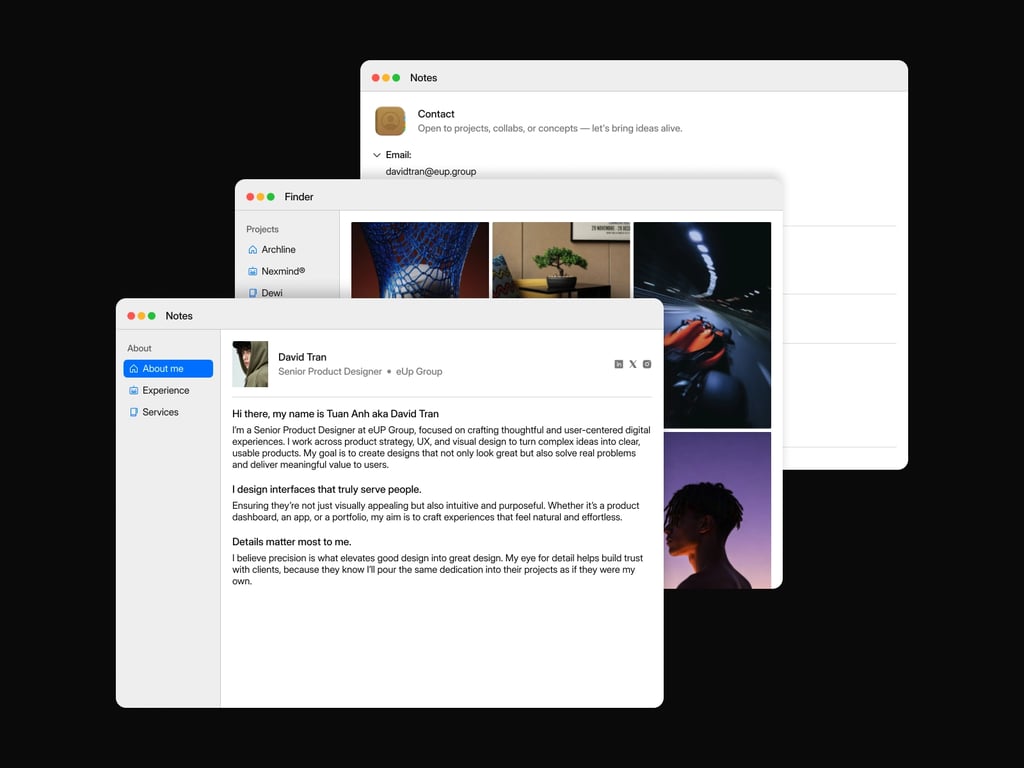The width and height of the screenshot is (1024, 768).
Task: Click the home icon next to Archline
Action: tap(253, 249)
